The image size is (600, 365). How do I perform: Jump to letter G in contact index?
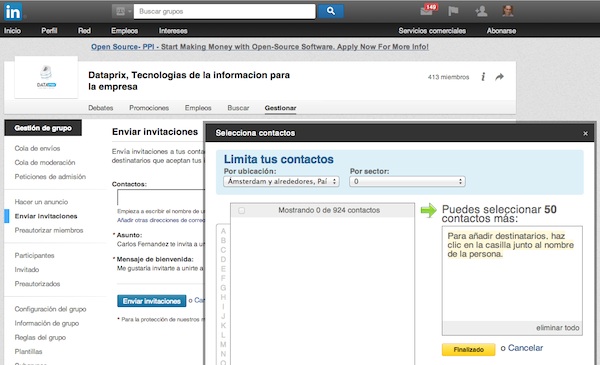223,288
